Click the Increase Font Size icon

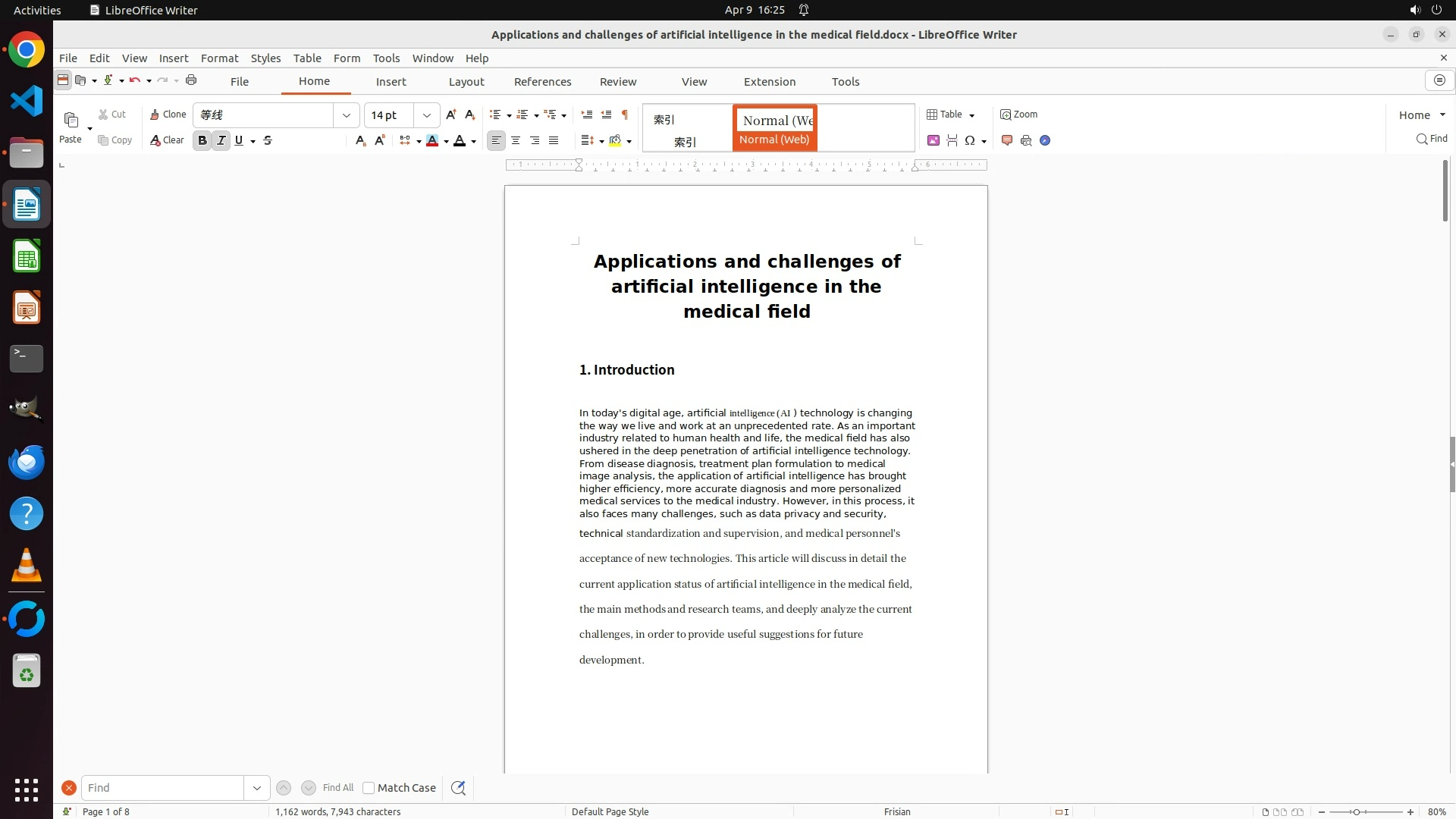(x=451, y=115)
